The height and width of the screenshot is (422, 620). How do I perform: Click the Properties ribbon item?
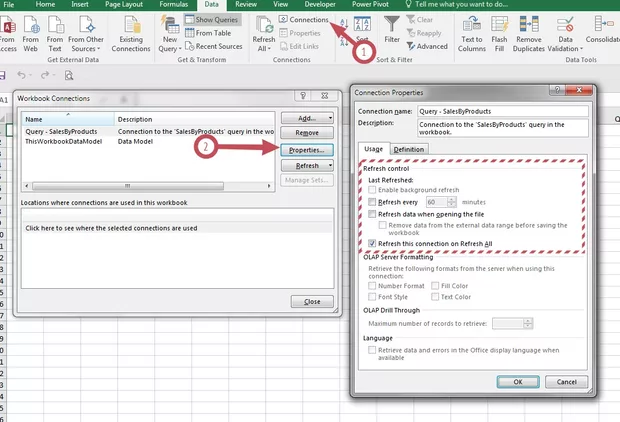(x=300, y=33)
